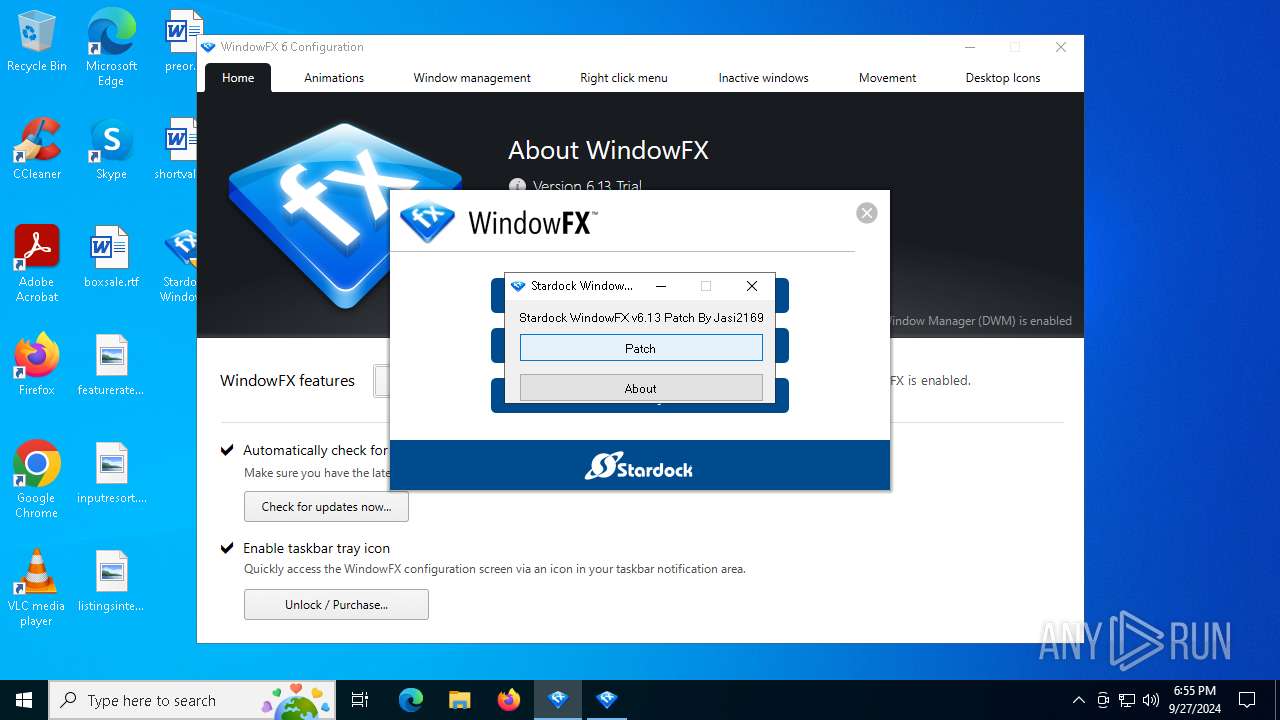Open the Movement tab
Viewport: 1280px width, 720px height.
click(x=887, y=77)
